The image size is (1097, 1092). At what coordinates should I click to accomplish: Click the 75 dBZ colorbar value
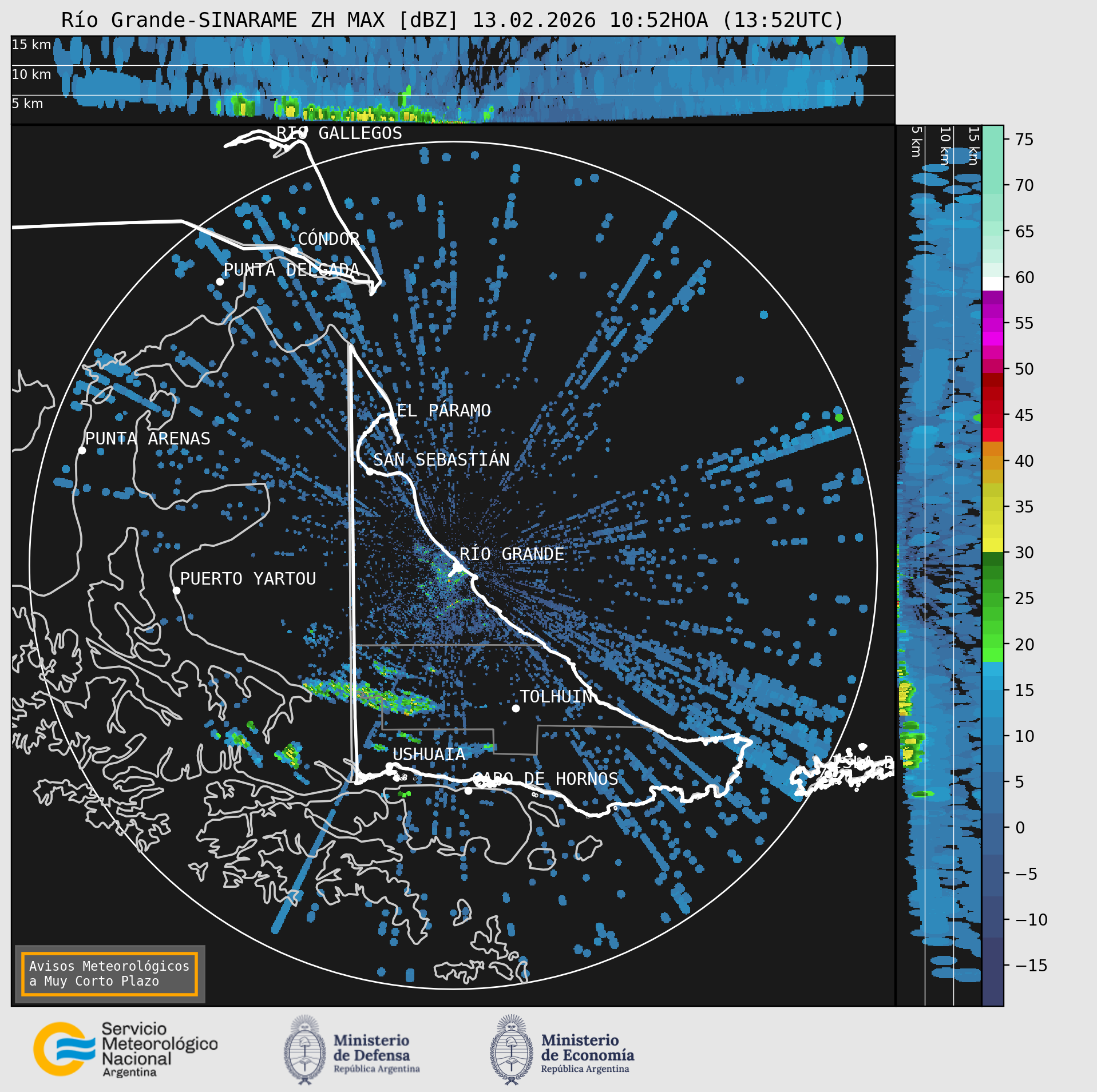pyautogui.click(x=1024, y=140)
